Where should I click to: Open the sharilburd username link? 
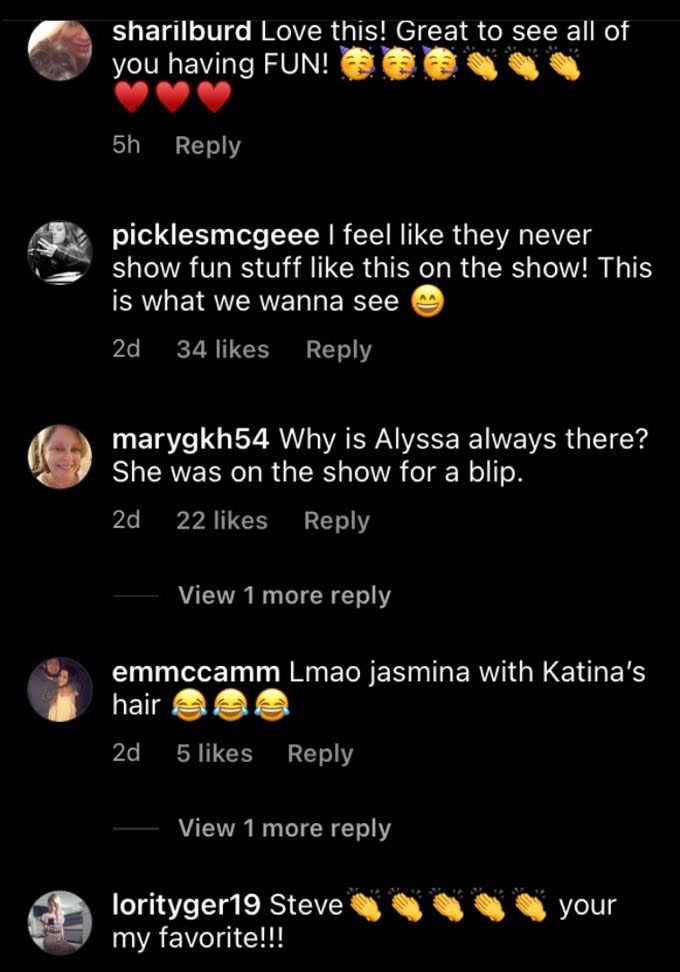tap(182, 32)
